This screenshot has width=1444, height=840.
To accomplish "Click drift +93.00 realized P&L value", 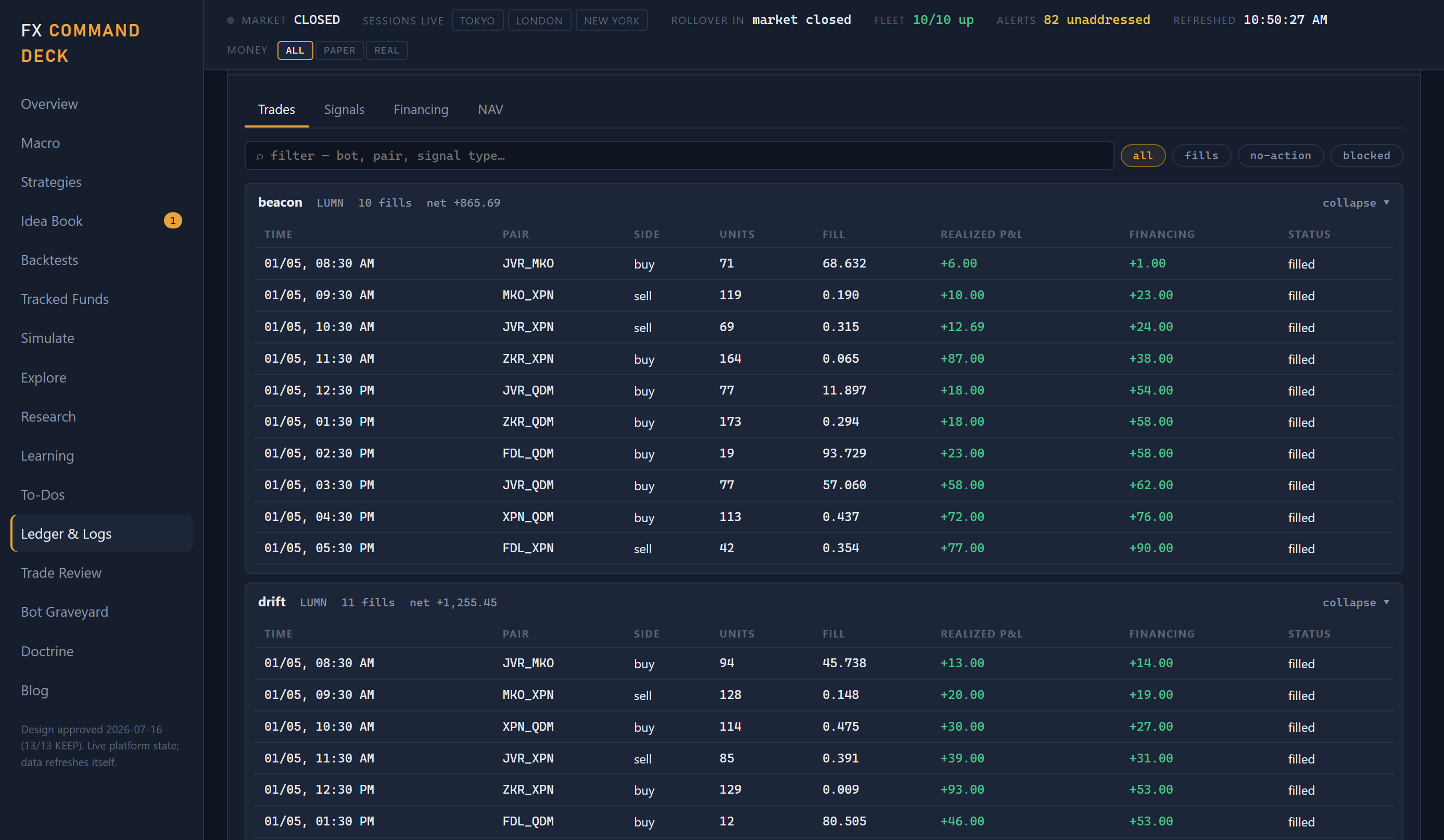I will point(962,790).
